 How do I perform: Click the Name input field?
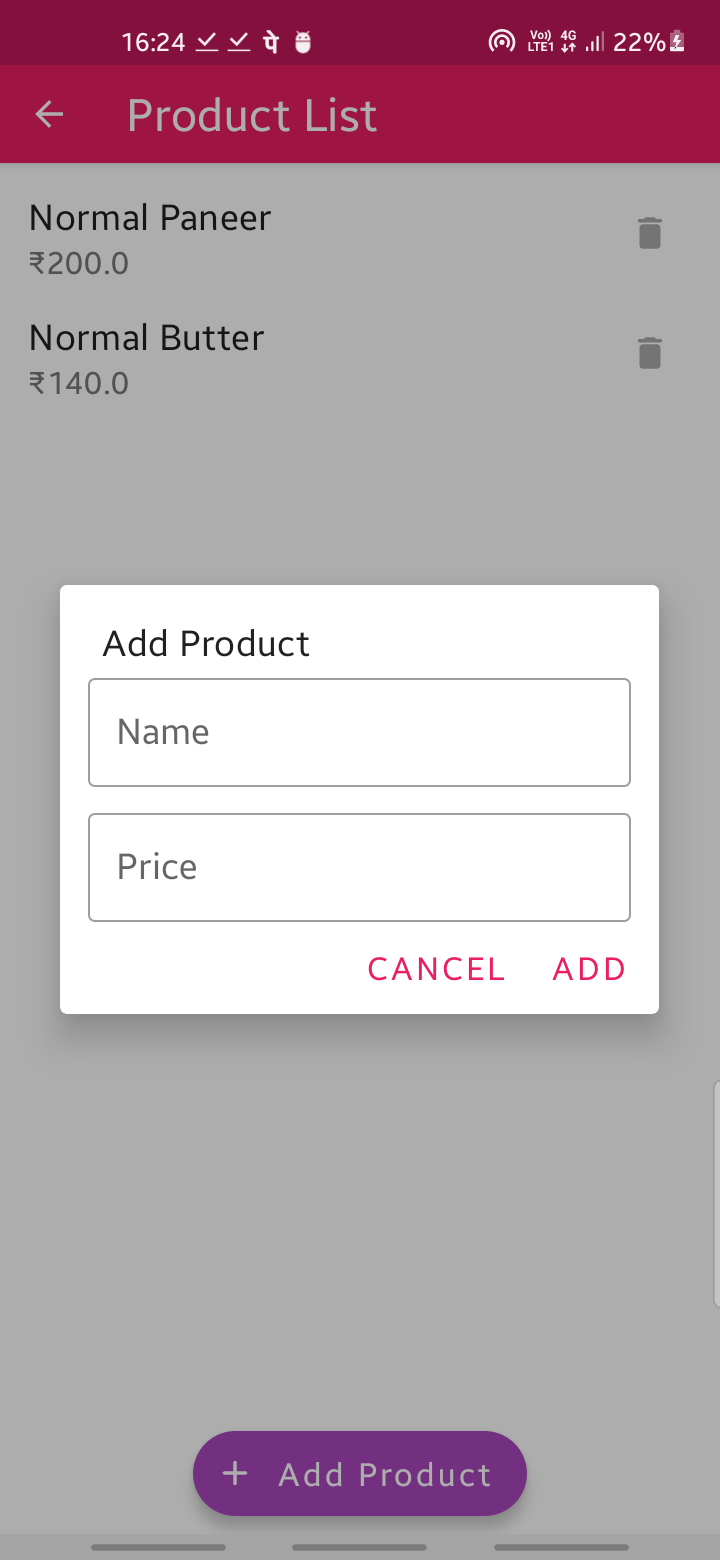click(x=359, y=732)
